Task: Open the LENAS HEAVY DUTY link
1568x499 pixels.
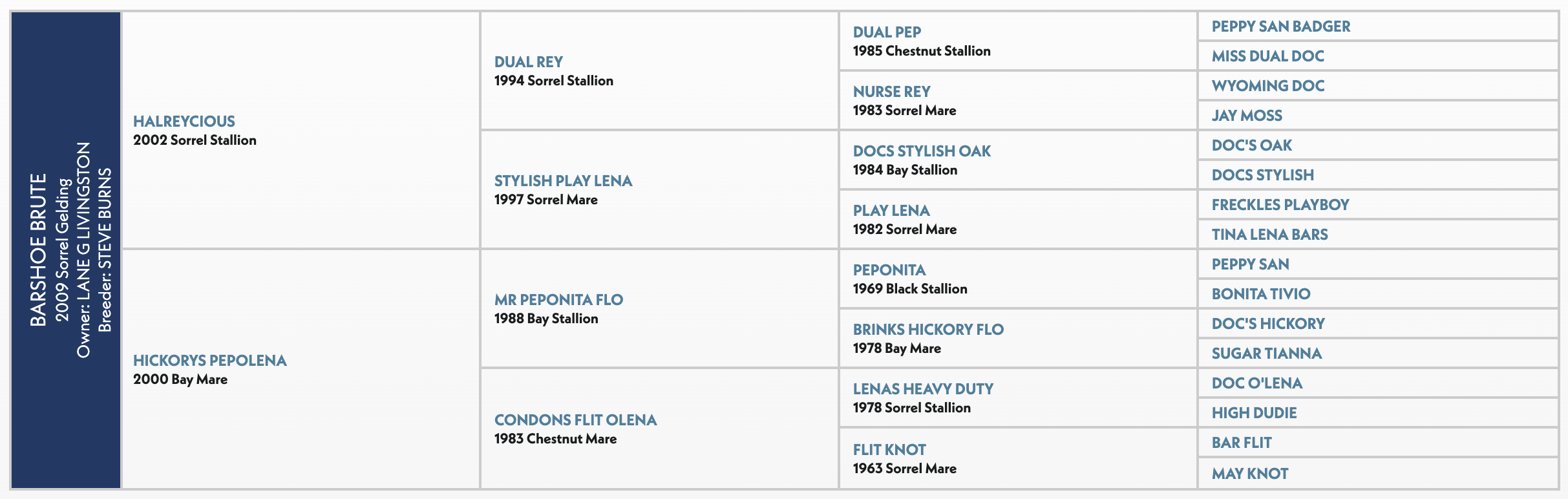Action: [x=923, y=389]
